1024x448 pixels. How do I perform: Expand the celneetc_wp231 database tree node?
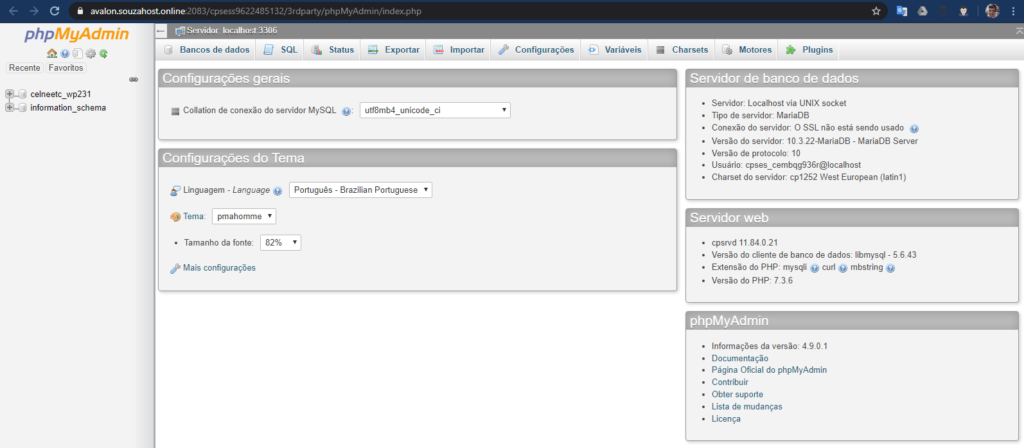pyautogui.click(x=9, y=94)
